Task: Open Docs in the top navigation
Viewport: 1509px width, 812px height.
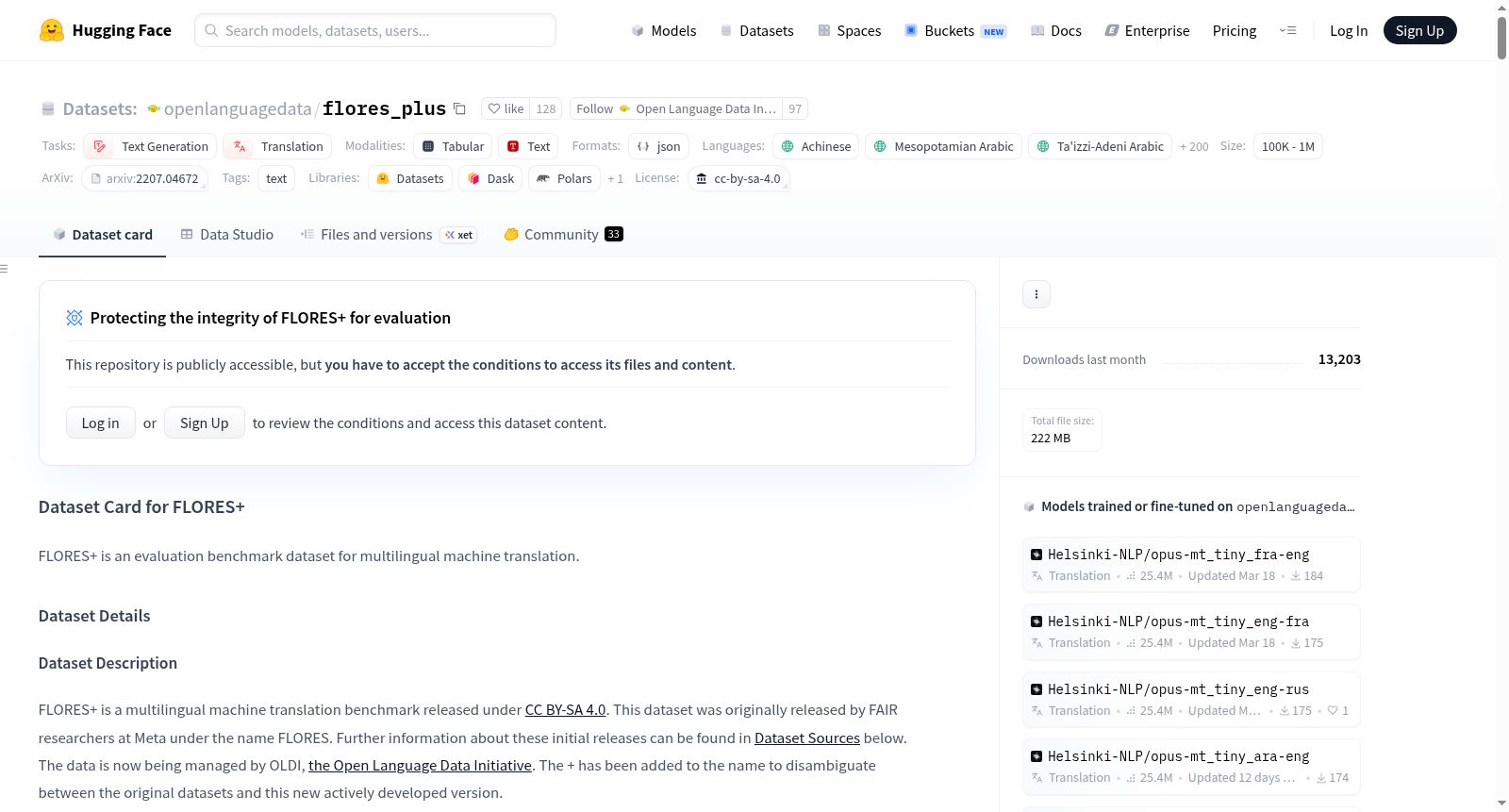Action: coord(1055,30)
